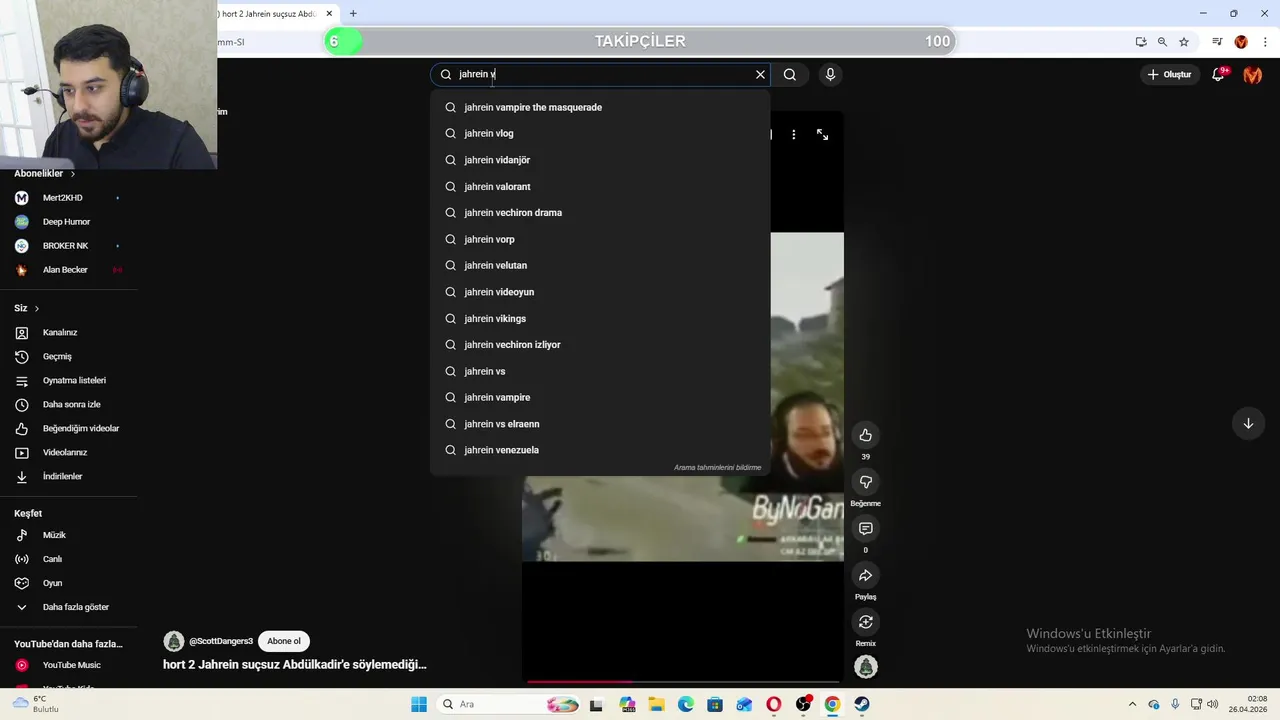The height and width of the screenshot is (720, 1280).
Task: Start voice search with the microphone
Action: (830, 74)
